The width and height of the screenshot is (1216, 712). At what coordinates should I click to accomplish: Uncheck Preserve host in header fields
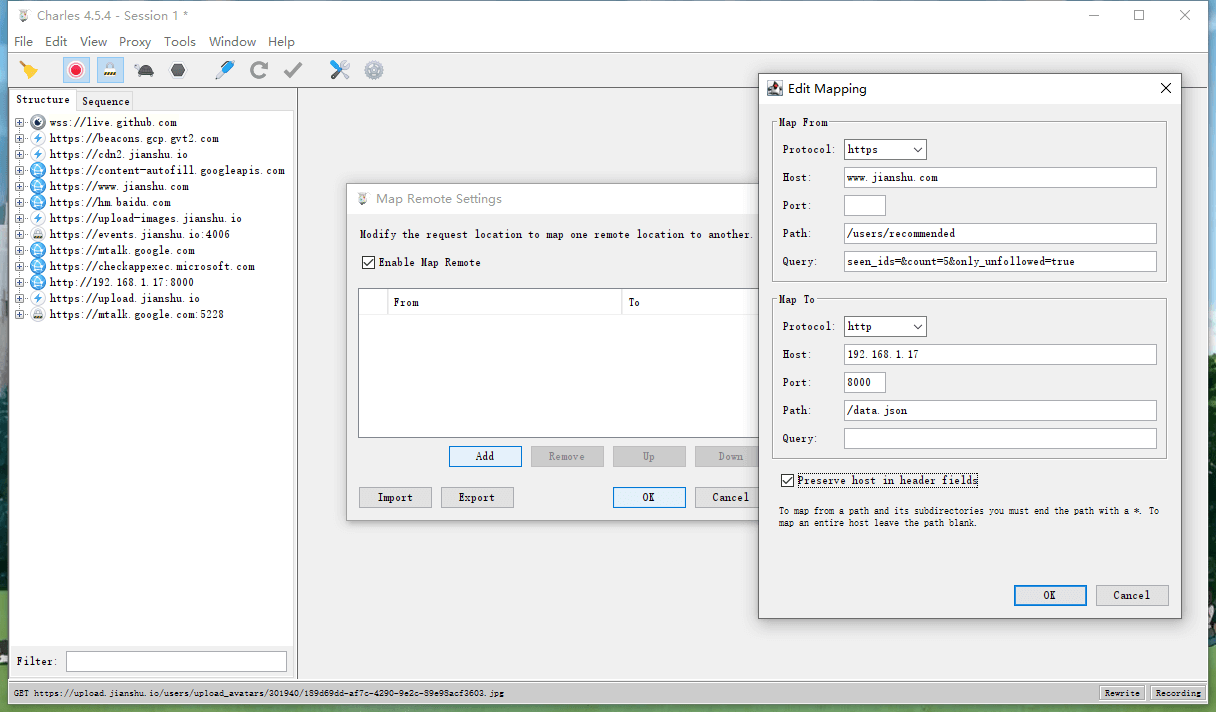(788, 481)
